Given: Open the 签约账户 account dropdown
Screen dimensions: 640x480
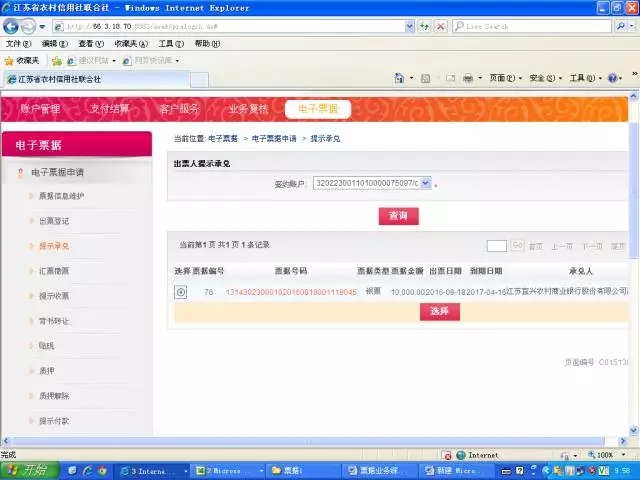Looking at the screenshot, I should (425, 183).
